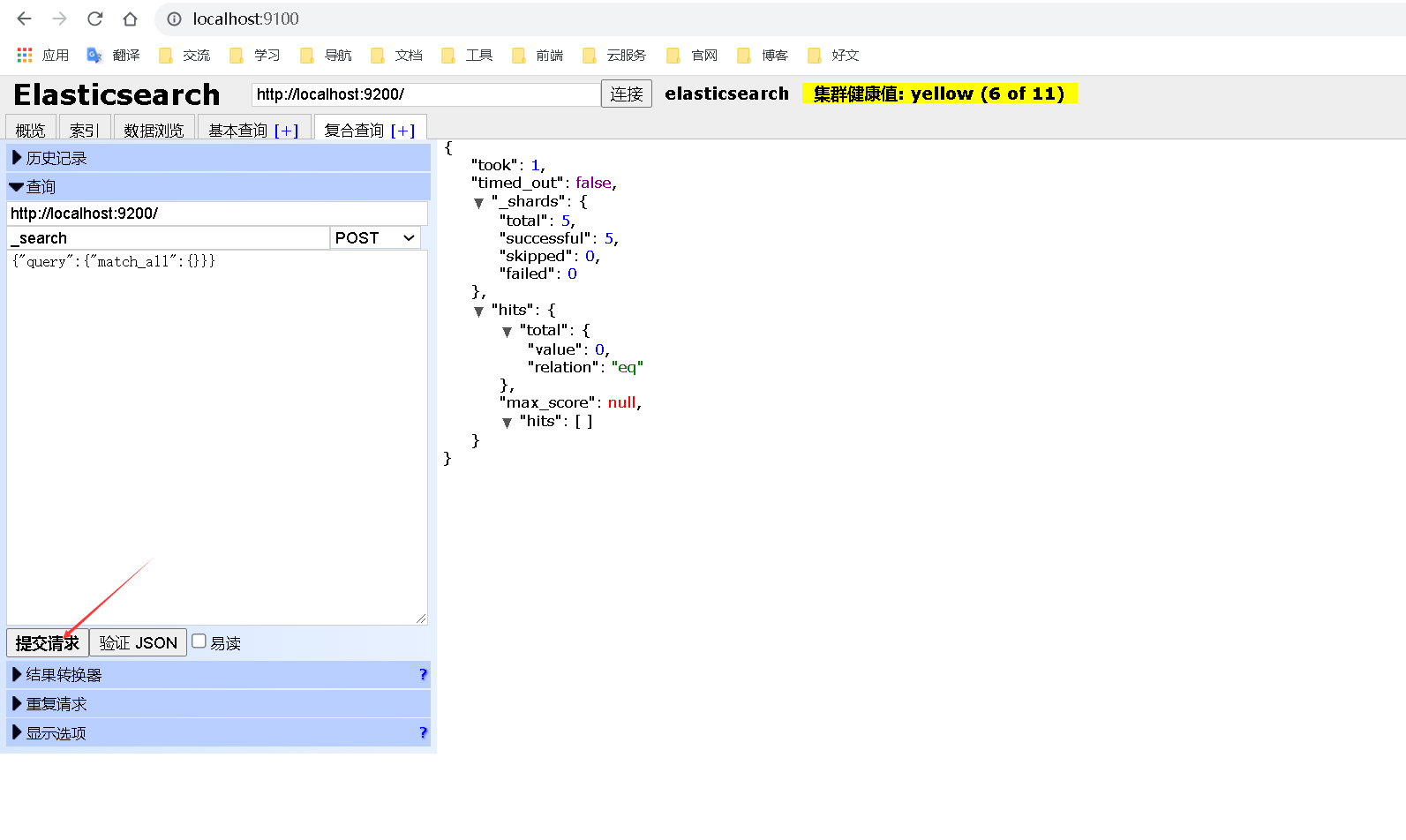Viewport: 1406px width, 840px height.
Task: Grab the textarea resize handle corner
Action: (x=421, y=619)
